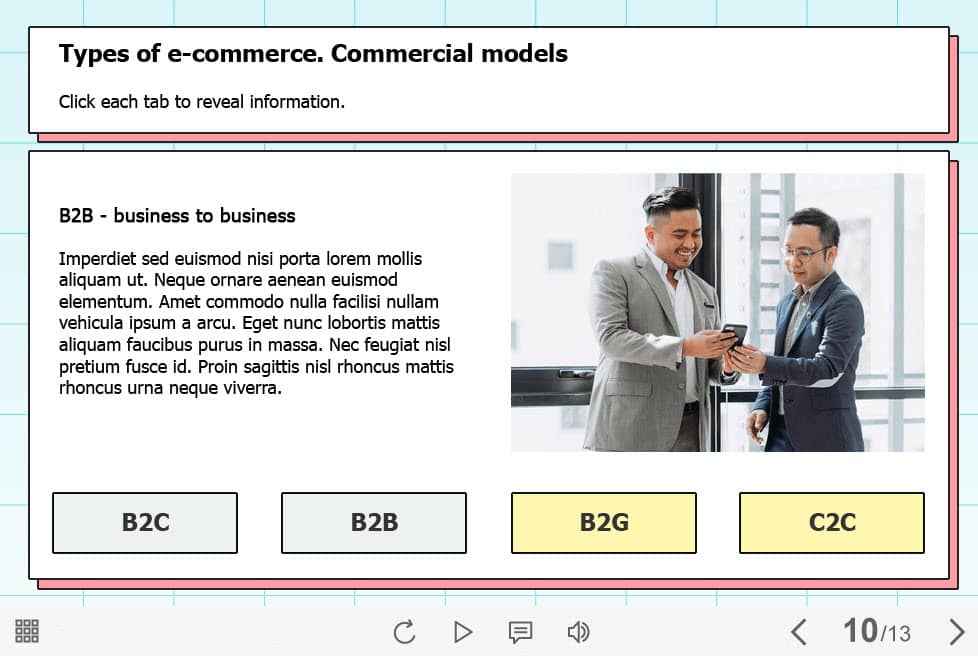
Task: Open the yellow B2G tab
Action: tap(603, 523)
